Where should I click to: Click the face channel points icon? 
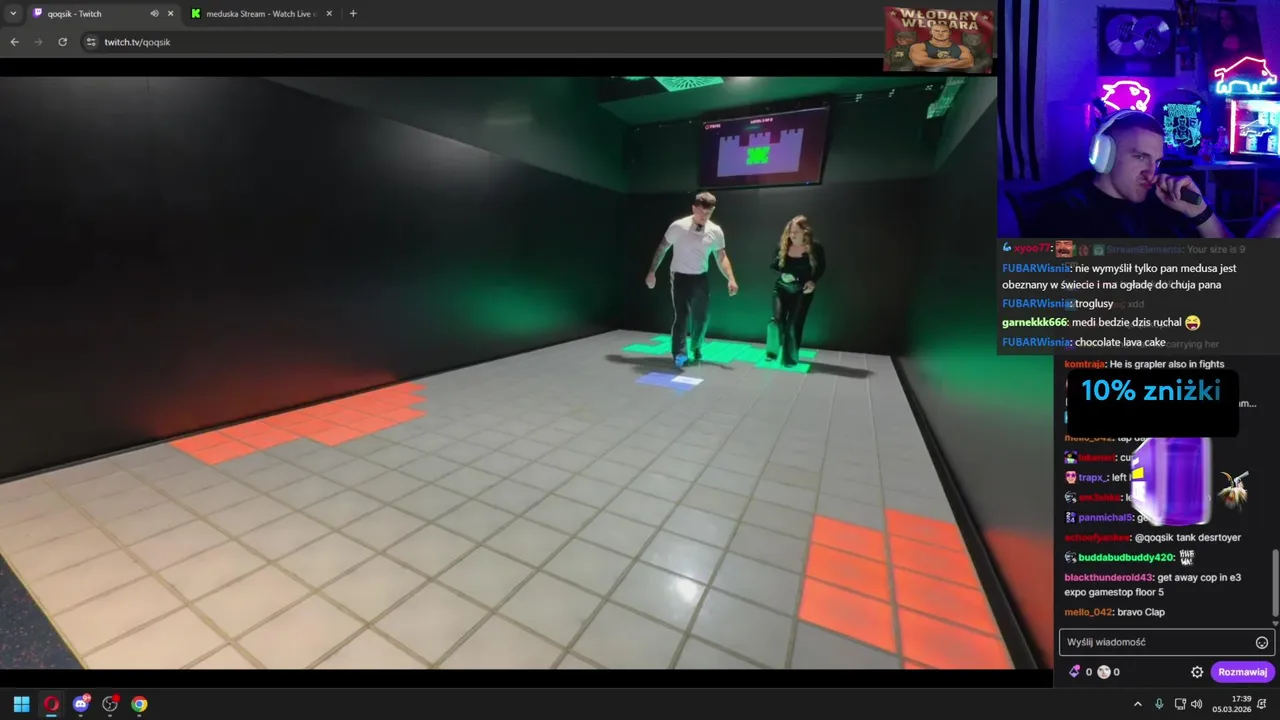(1104, 672)
